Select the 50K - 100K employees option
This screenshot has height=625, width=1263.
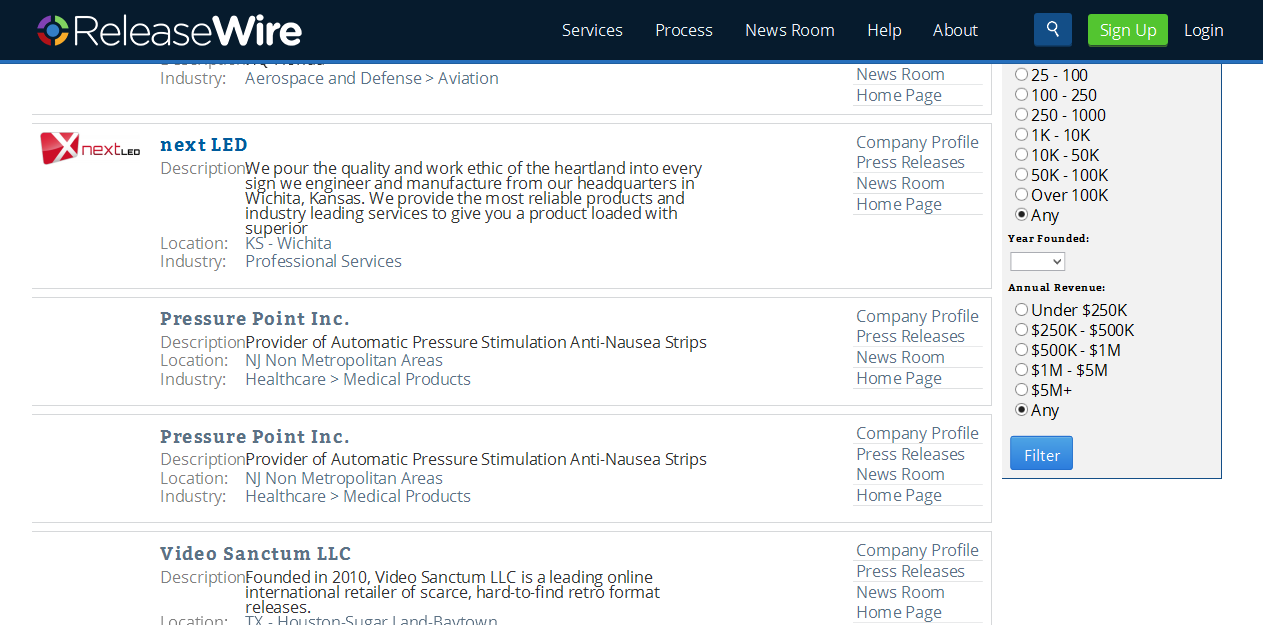click(1022, 175)
